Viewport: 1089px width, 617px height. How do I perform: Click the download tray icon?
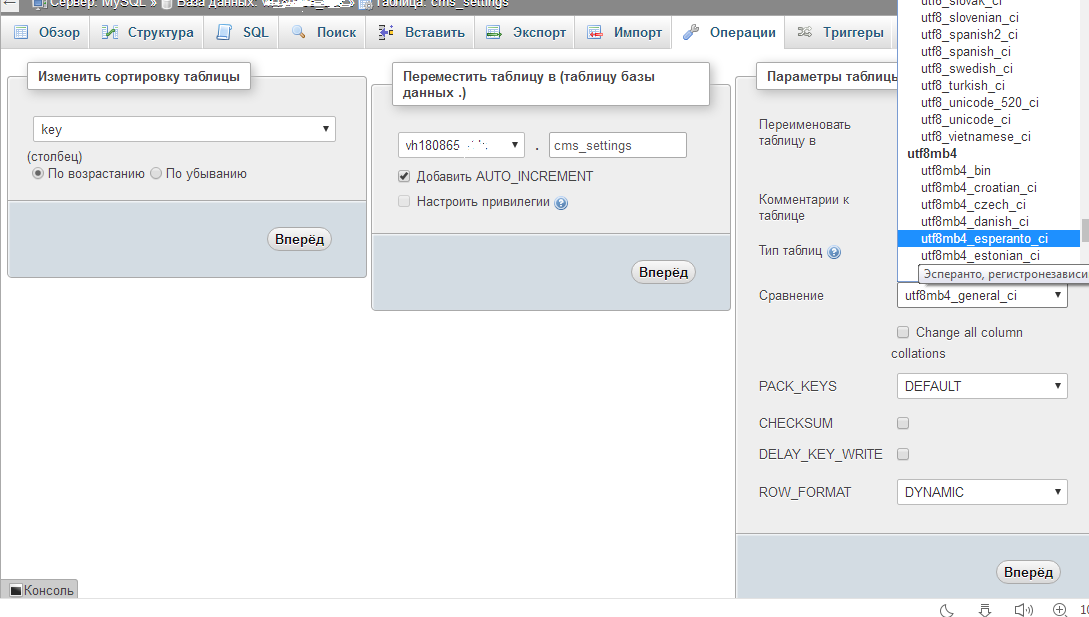(x=985, y=610)
